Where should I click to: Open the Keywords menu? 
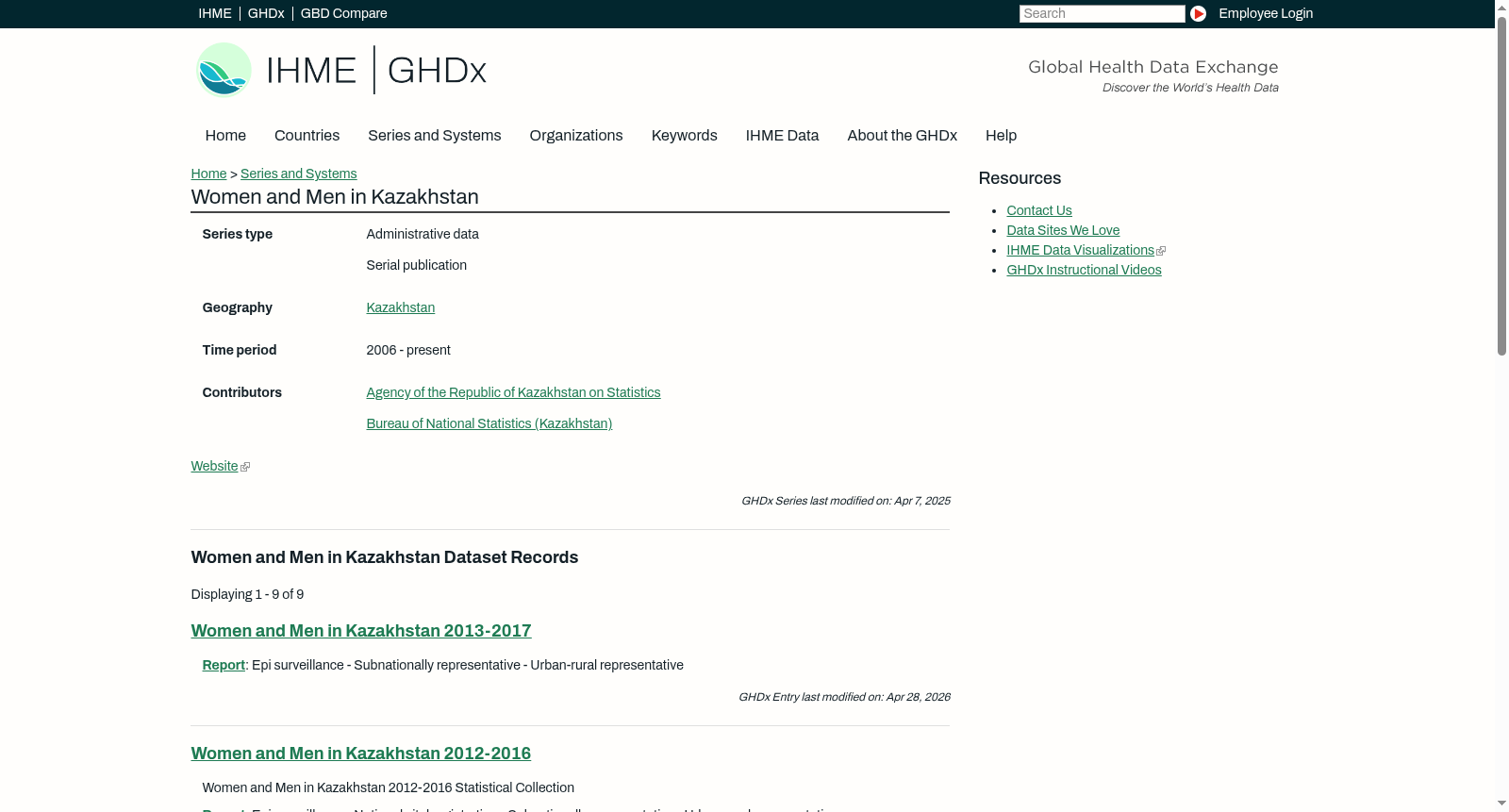point(685,136)
